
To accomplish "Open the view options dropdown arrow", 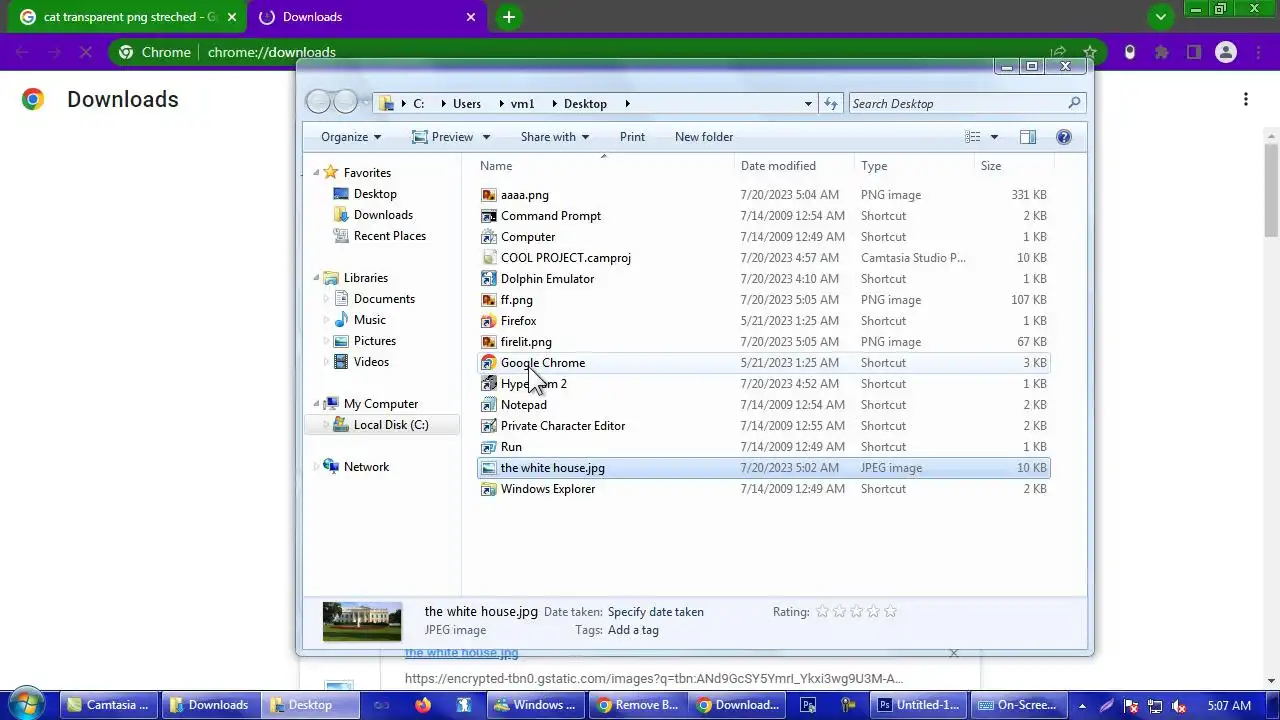I will (994, 137).
